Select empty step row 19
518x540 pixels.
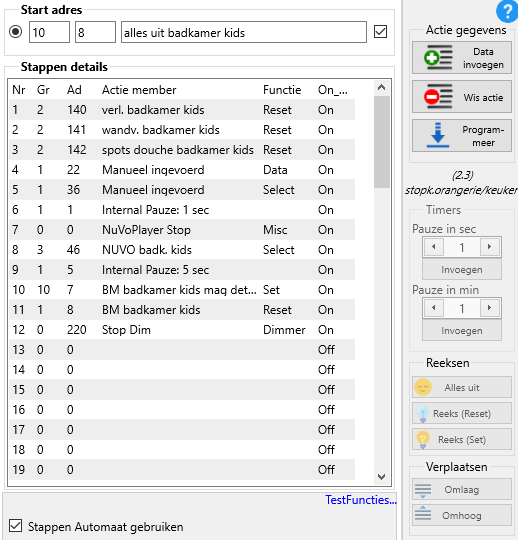click(182, 469)
